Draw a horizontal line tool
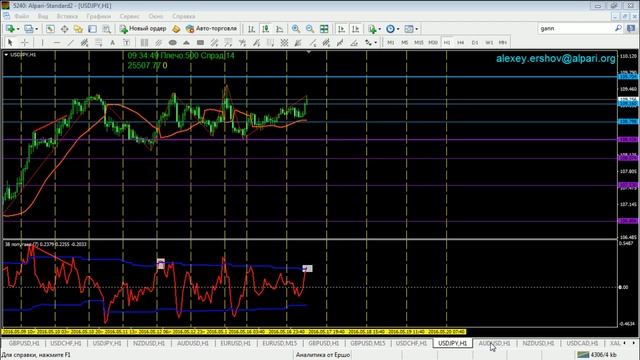This screenshot has width=640, height=360. [56, 42]
